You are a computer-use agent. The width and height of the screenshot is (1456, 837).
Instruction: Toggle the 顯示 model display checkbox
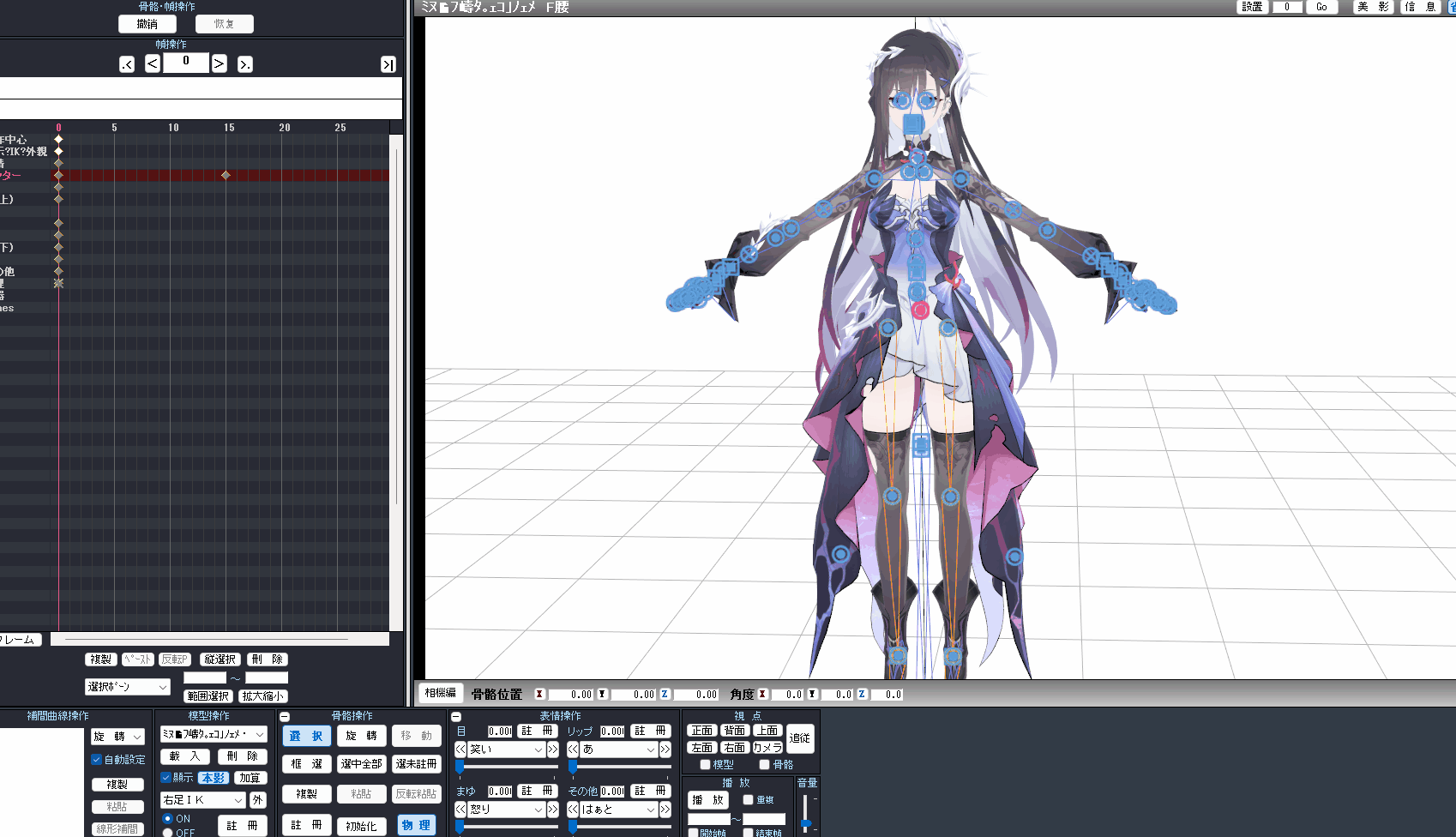166,778
